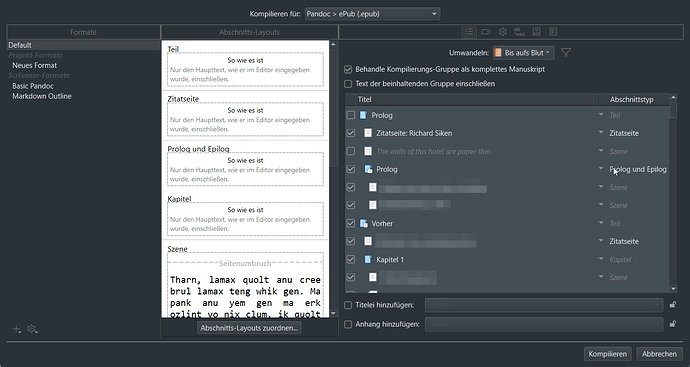This screenshot has height=367, width=690.
Task: Click the document icon of Kapitel 1
Action: (368, 260)
